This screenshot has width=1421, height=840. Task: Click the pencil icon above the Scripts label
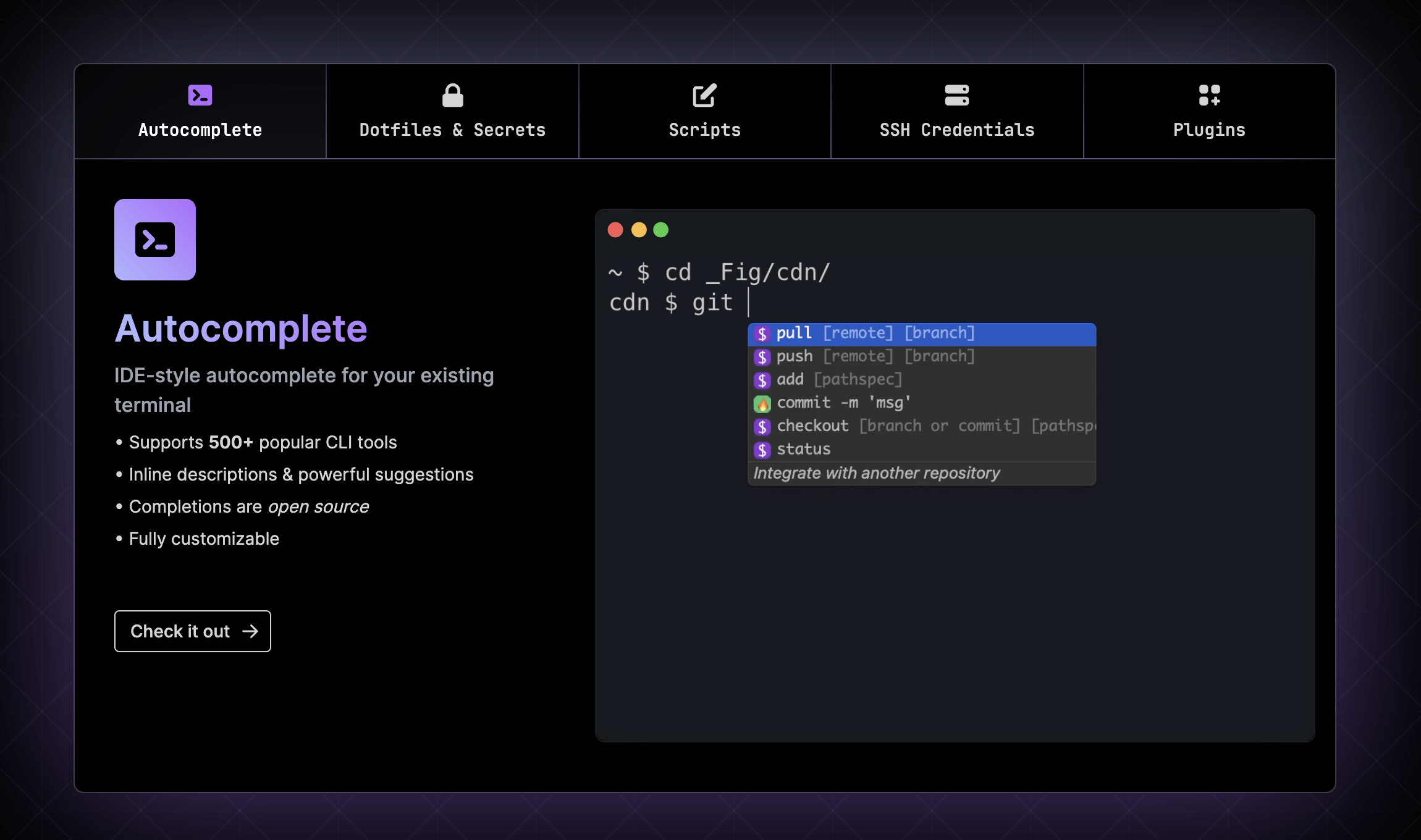click(703, 94)
